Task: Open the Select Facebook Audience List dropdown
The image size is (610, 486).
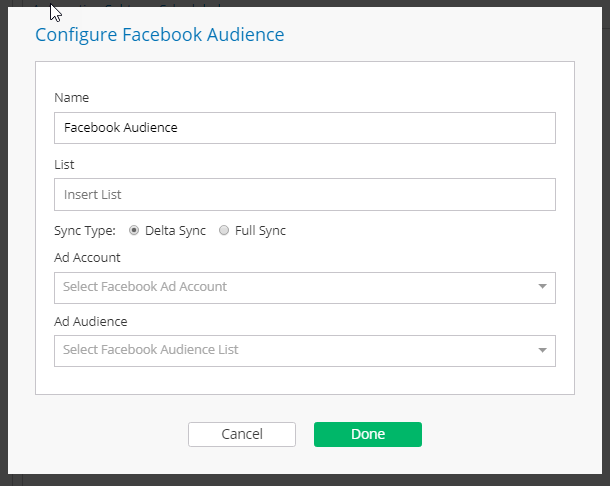Action: pyautogui.click(x=305, y=351)
